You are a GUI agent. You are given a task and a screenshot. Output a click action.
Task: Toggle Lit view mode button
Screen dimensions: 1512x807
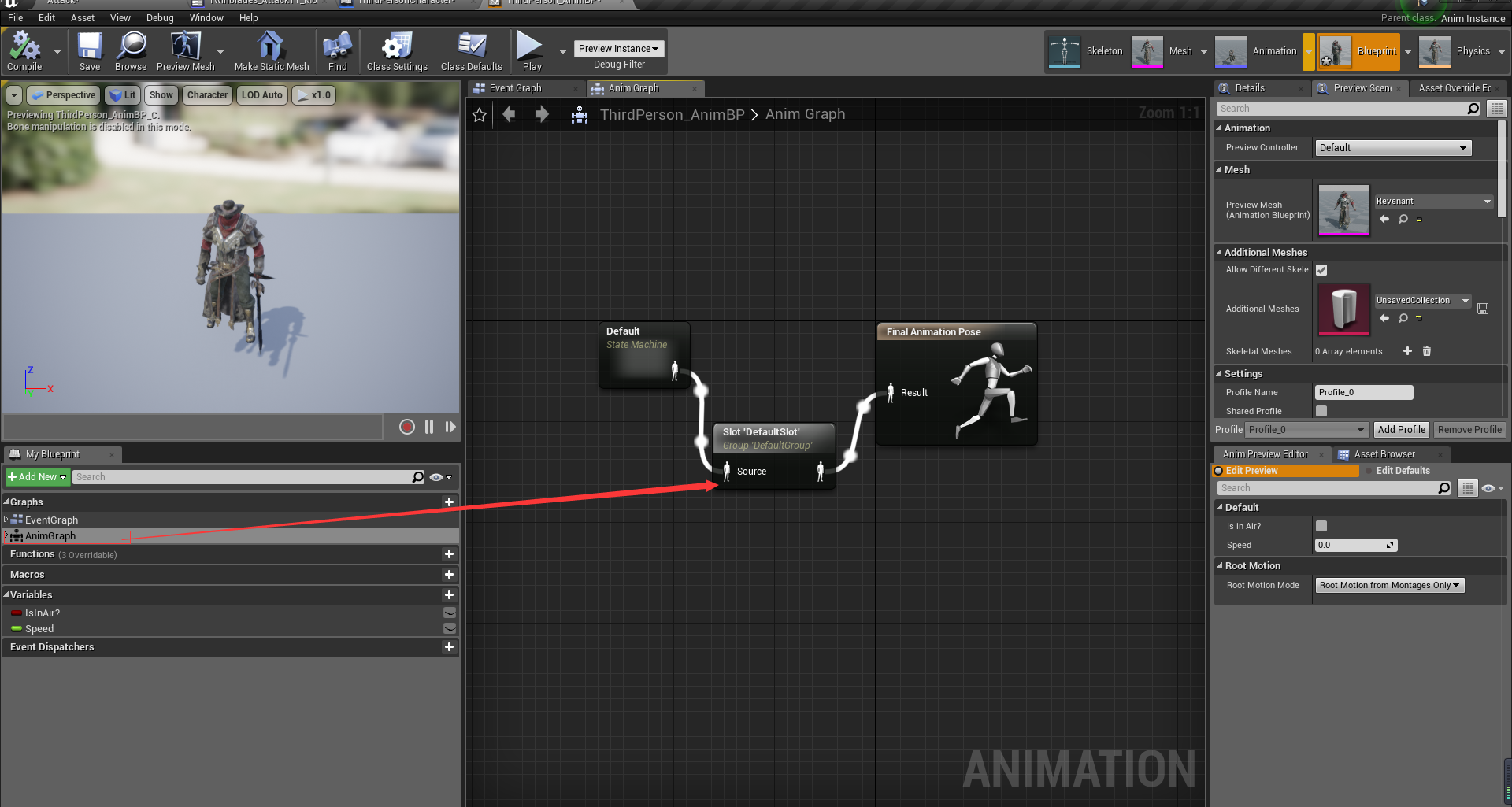pos(124,95)
